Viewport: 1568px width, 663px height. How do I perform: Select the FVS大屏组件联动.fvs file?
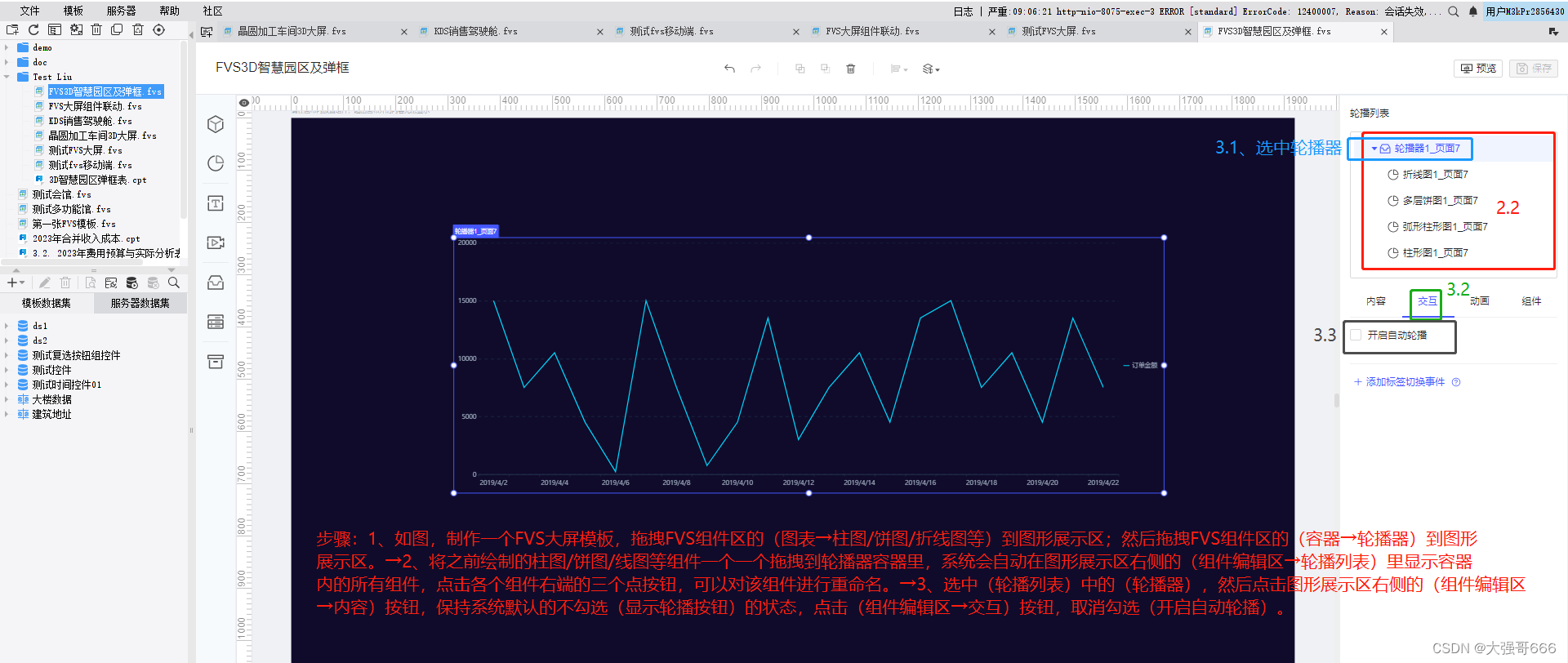(95, 106)
